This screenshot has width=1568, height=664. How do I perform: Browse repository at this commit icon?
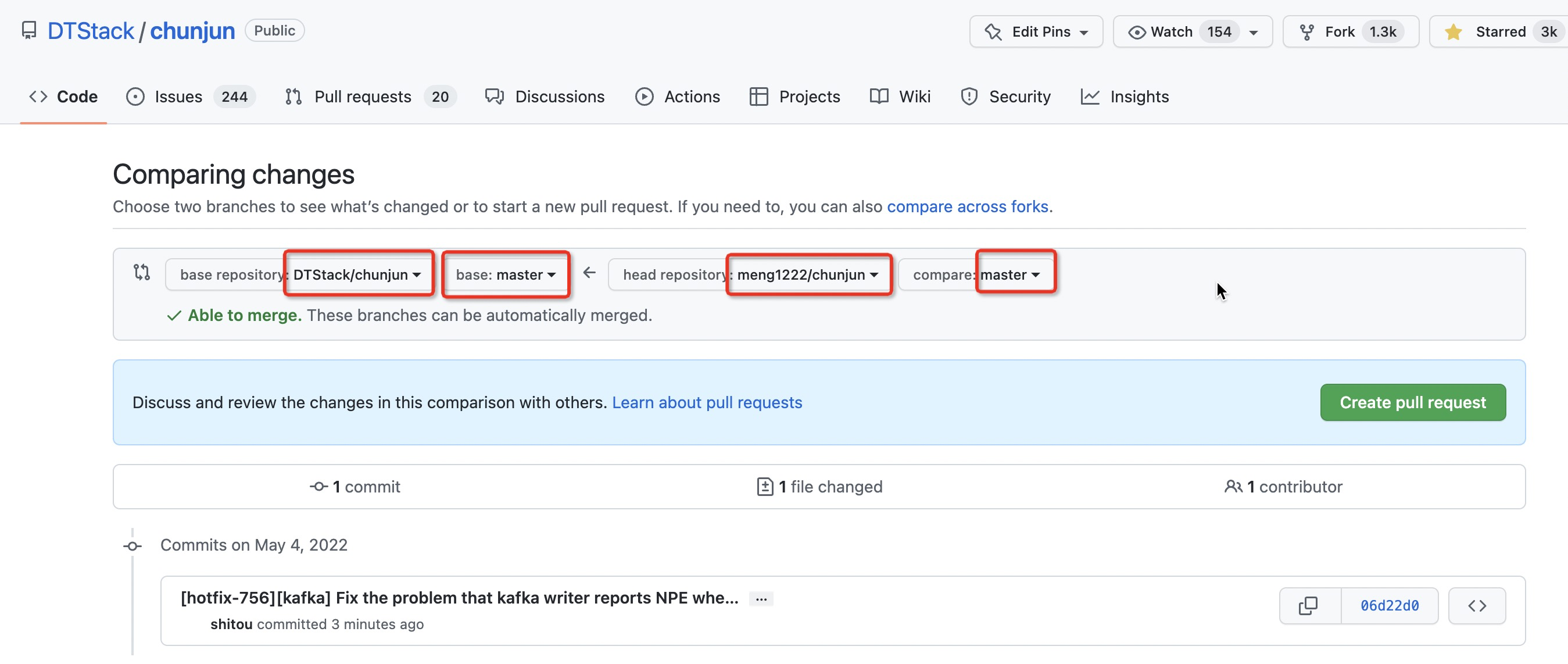[1477, 605]
